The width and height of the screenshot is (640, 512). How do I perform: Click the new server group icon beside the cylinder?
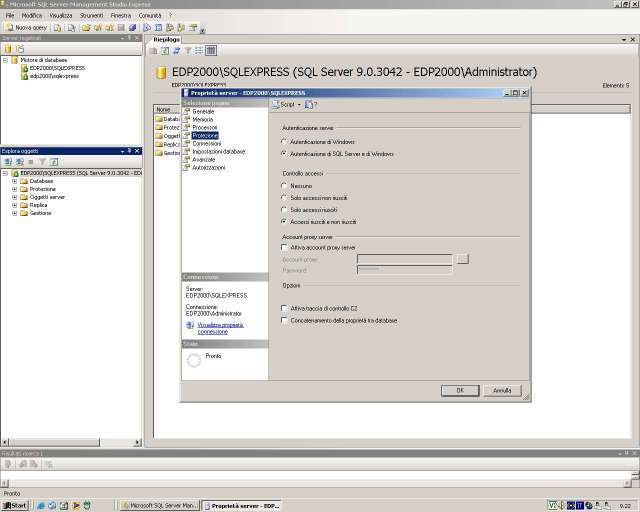pos(20,49)
